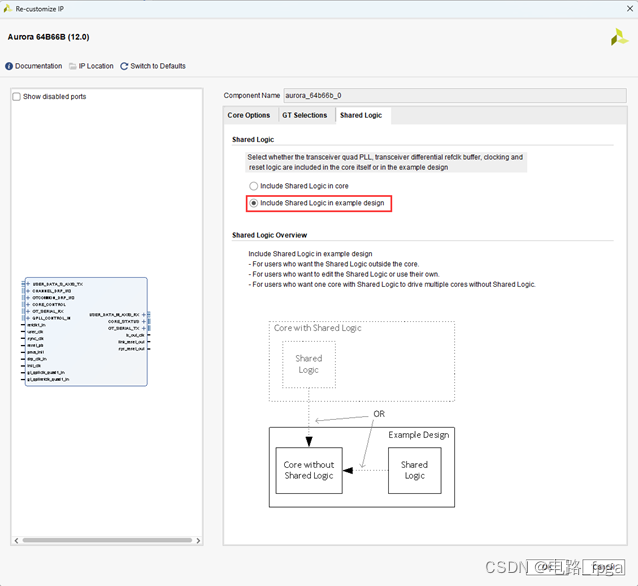Click dotted Shared Logic box in core diagram
This screenshot has height=586, width=638.
309,364
